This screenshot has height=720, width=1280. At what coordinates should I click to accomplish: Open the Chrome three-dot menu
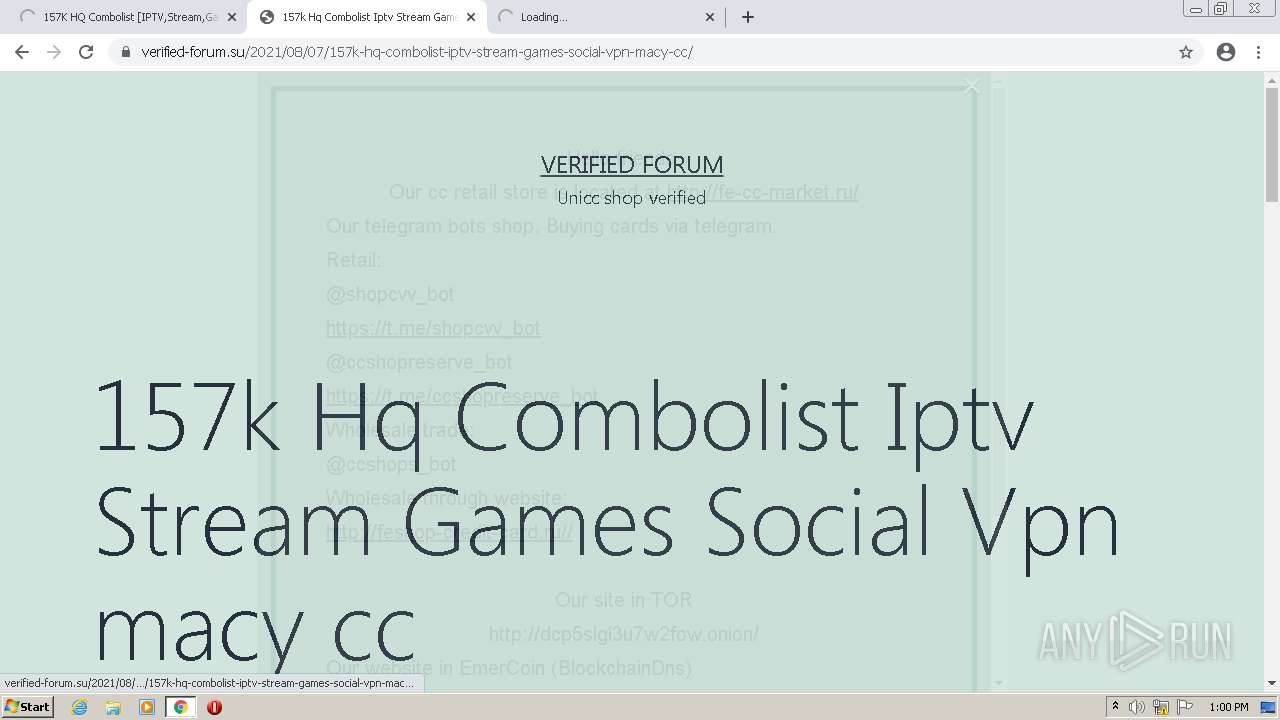1259,52
